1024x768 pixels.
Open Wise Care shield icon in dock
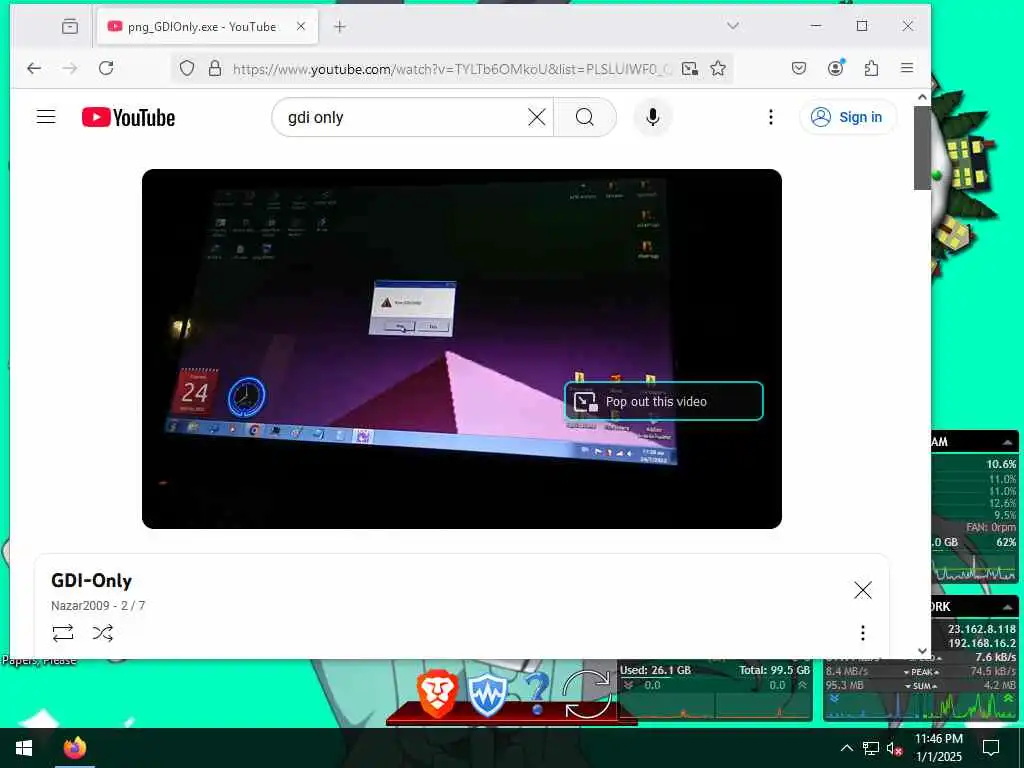[x=488, y=696]
